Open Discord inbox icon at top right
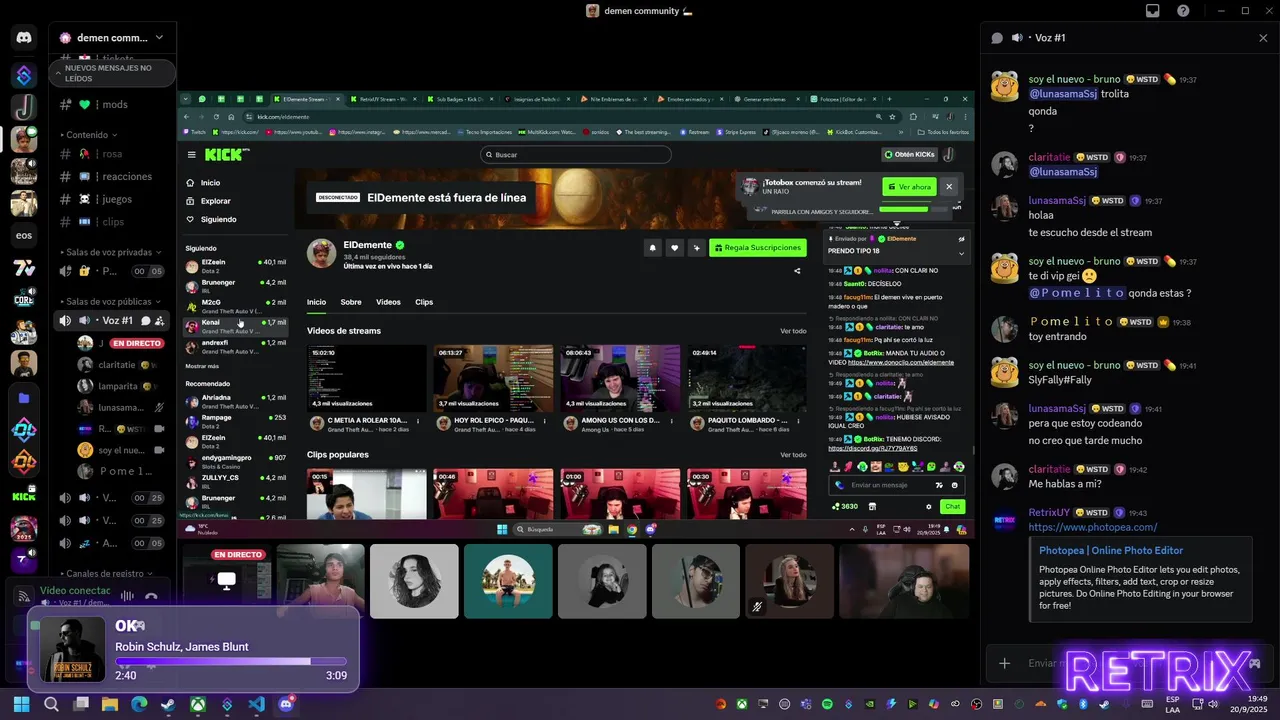The image size is (1280, 720). 1153,11
